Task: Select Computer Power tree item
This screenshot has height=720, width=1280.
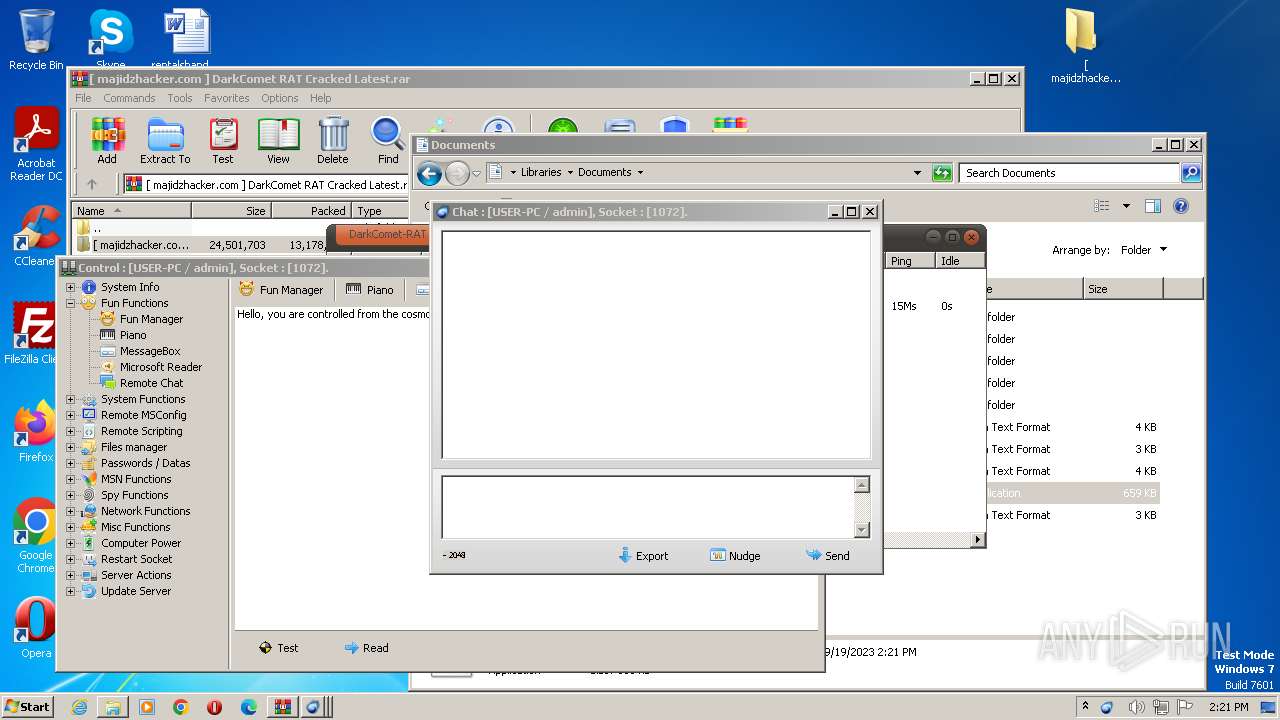Action: tap(141, 543)
